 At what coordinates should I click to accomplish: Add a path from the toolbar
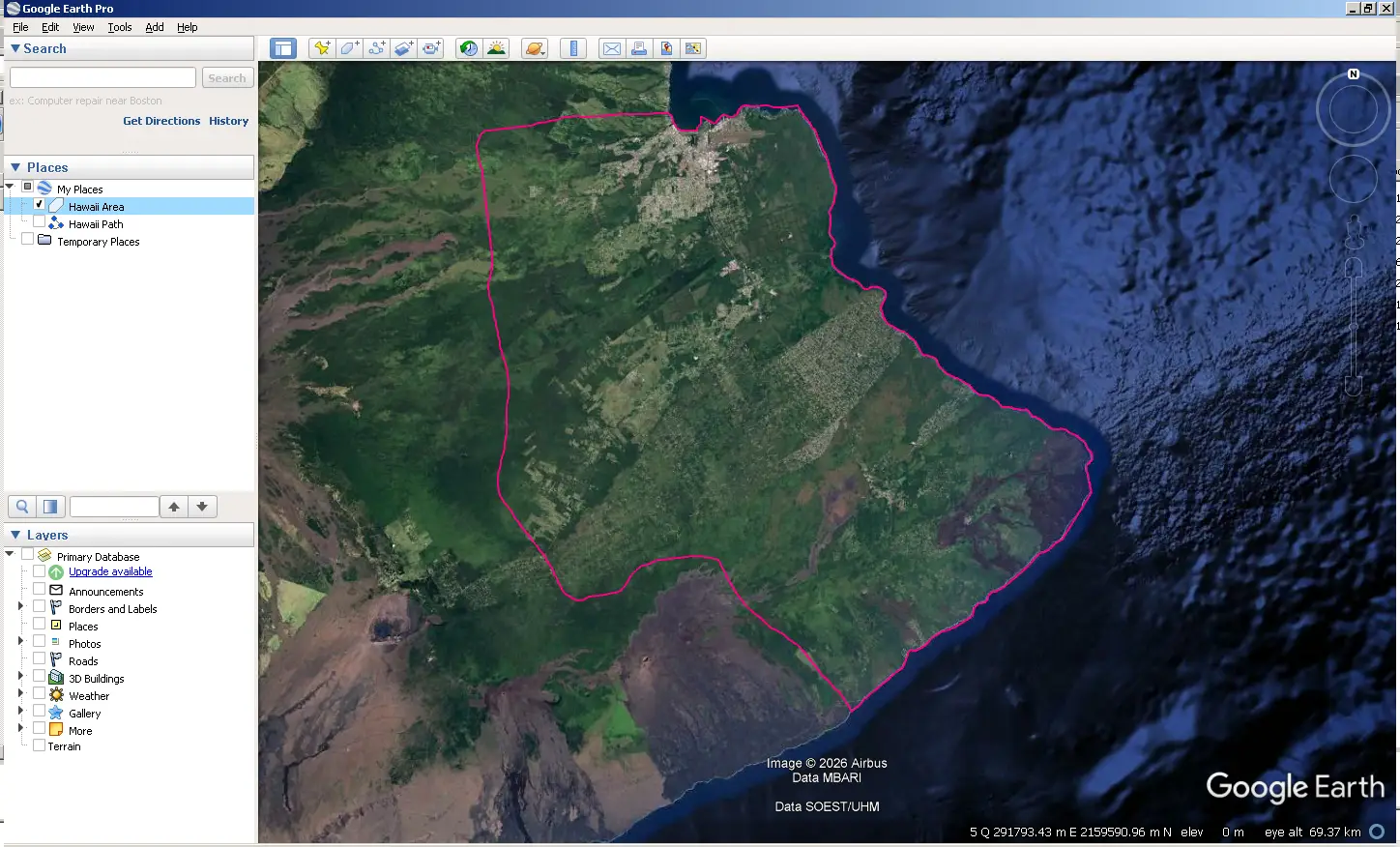pos(376,48)
